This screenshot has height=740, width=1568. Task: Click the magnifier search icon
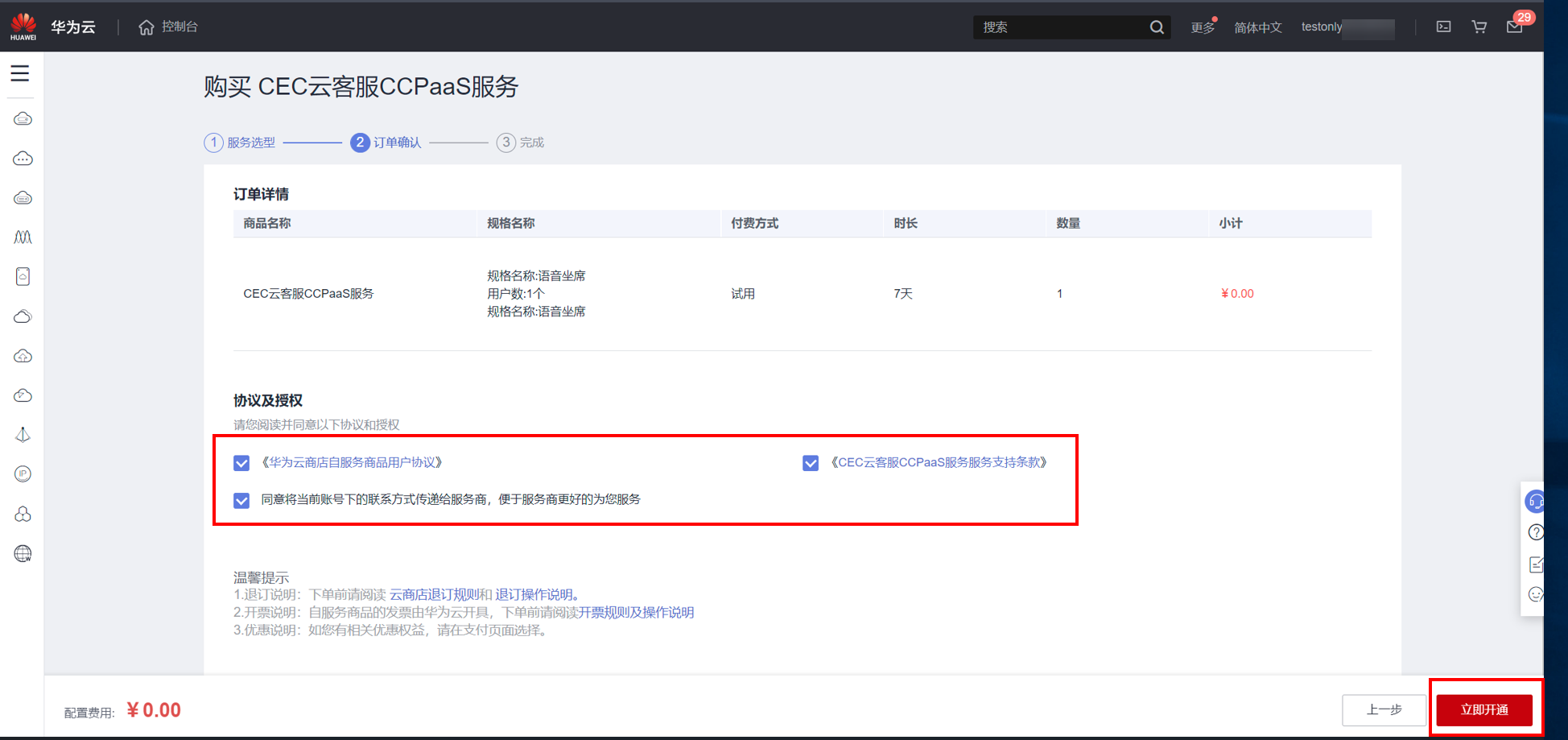point(1157,27)
